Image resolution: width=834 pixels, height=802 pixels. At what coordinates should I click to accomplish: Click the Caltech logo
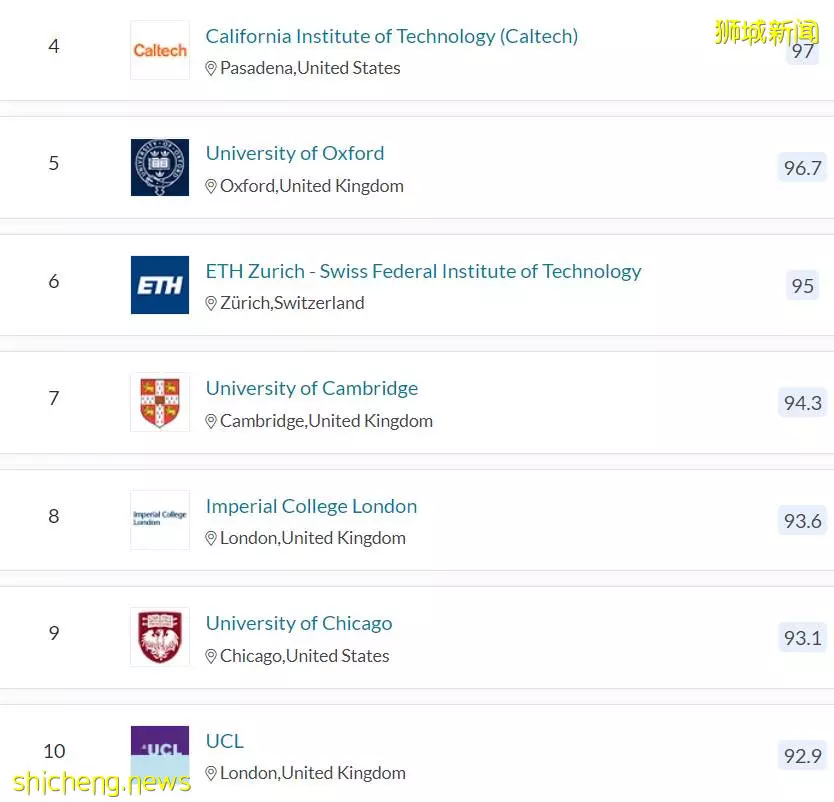[160, 50]
